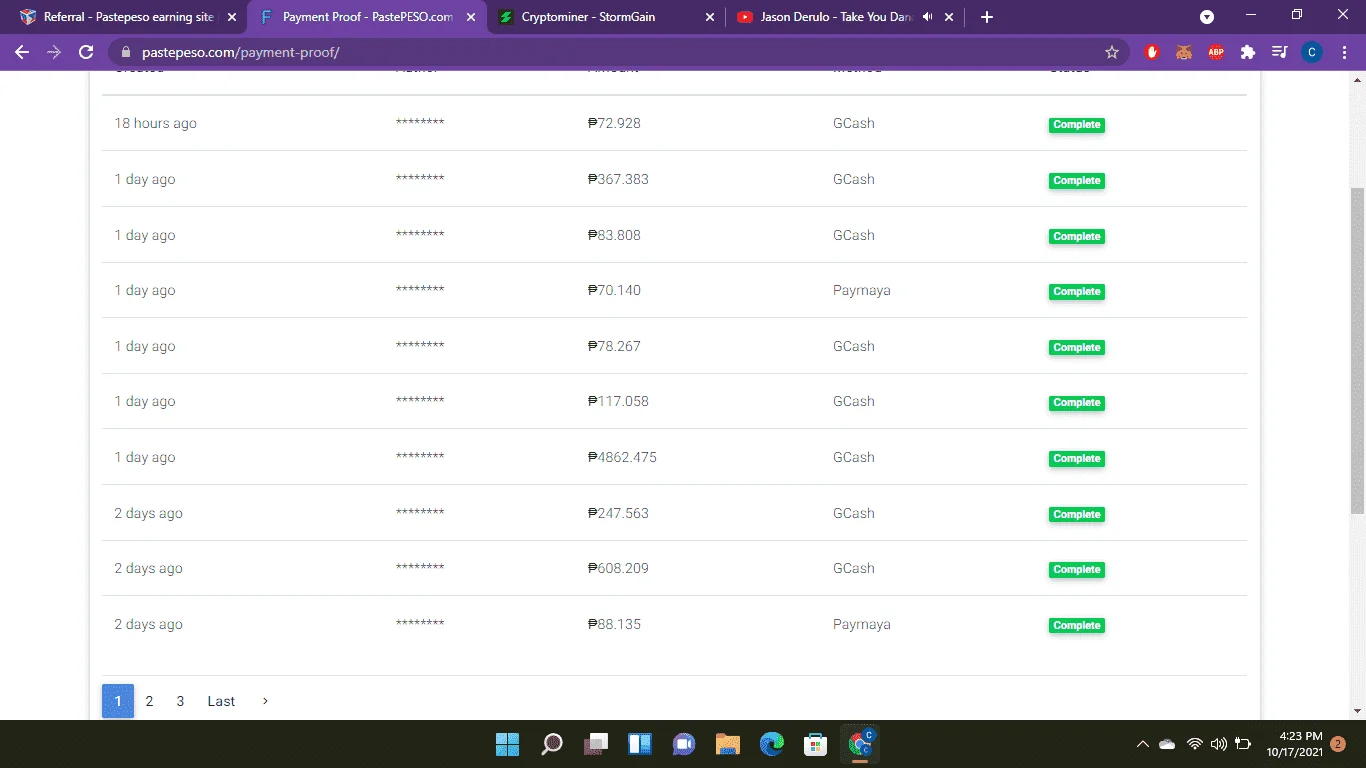
Task: Click the current page 1 button
Action: point(118,701)
